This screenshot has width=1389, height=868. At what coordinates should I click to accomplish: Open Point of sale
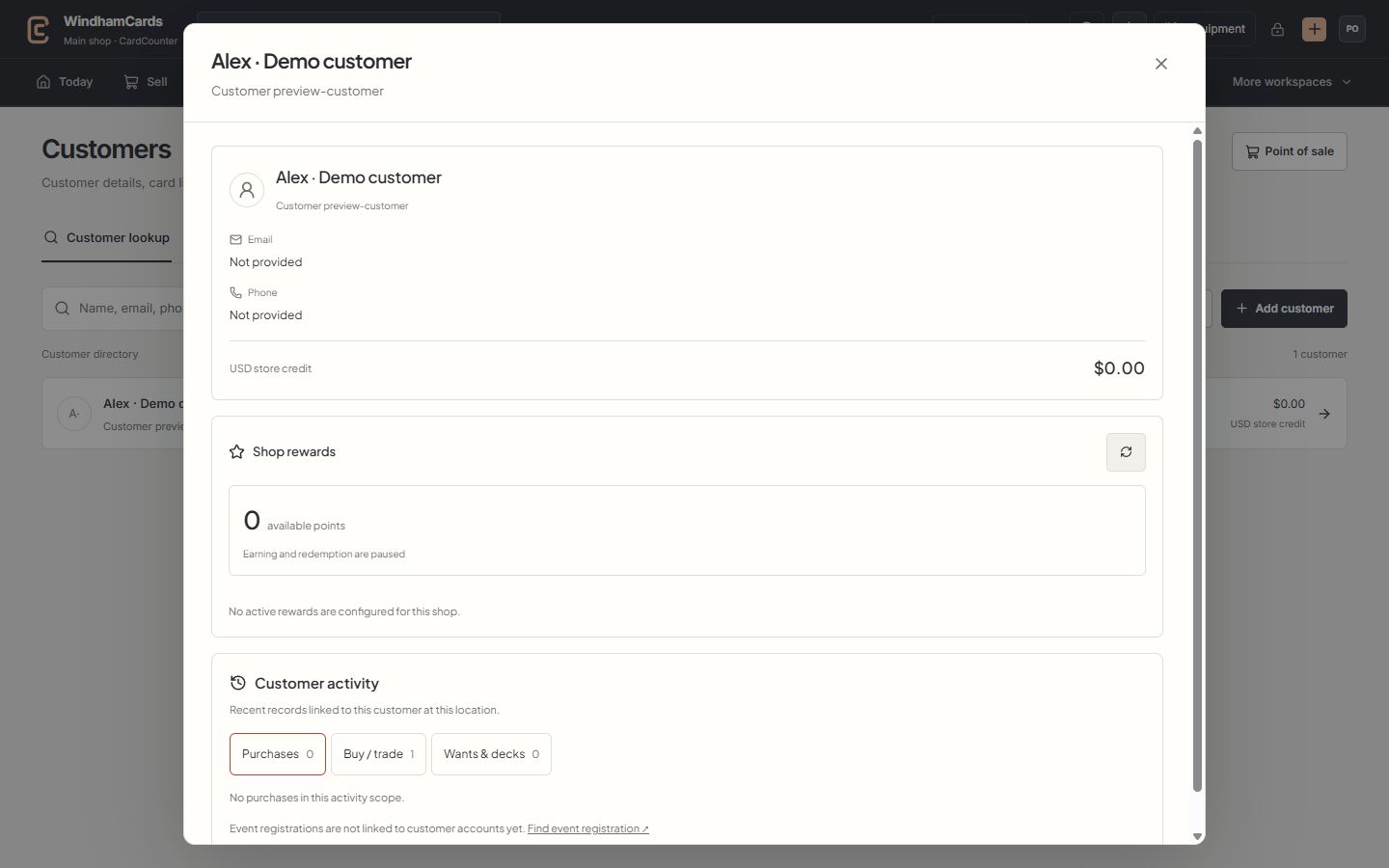[1290, 151]
